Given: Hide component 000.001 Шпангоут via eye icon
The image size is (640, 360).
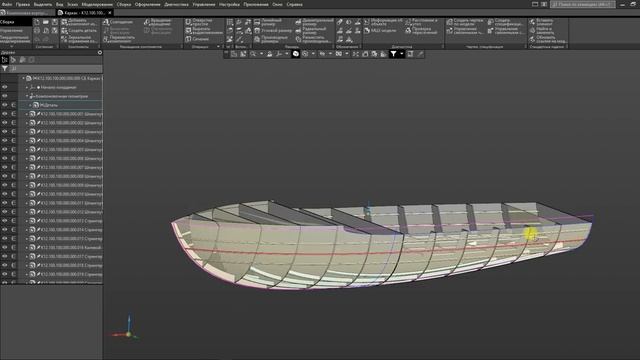Looking at the screenshot, I should (4, 114).
